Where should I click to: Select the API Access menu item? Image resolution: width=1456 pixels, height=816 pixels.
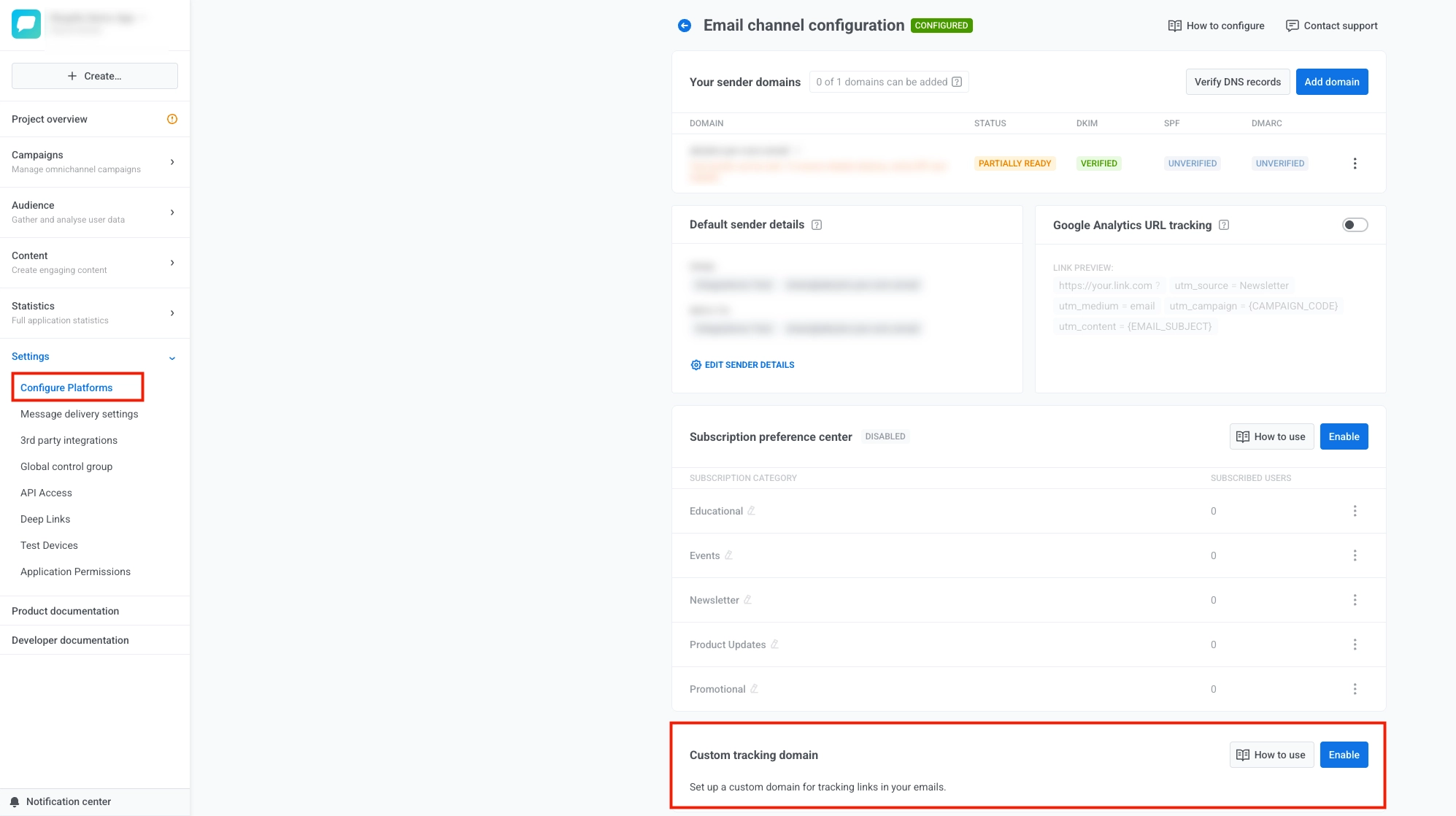coord(46,493)
